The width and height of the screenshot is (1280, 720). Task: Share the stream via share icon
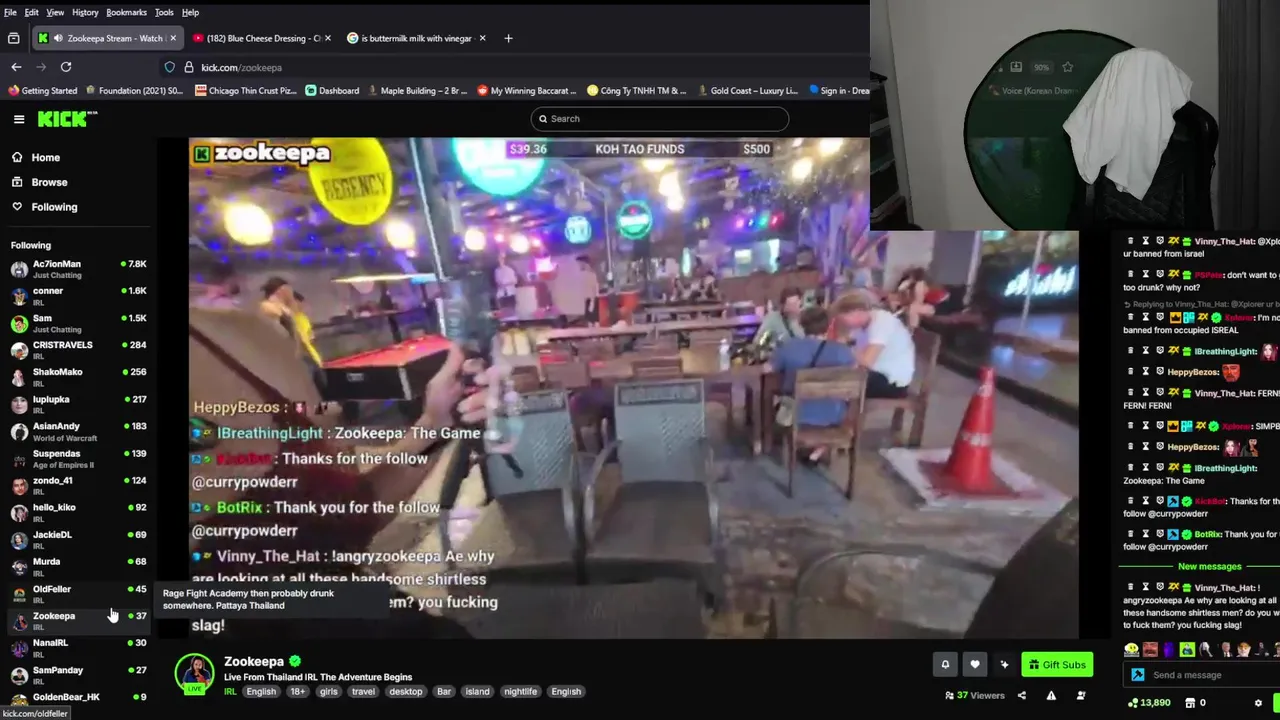[x=1022, y=695]
